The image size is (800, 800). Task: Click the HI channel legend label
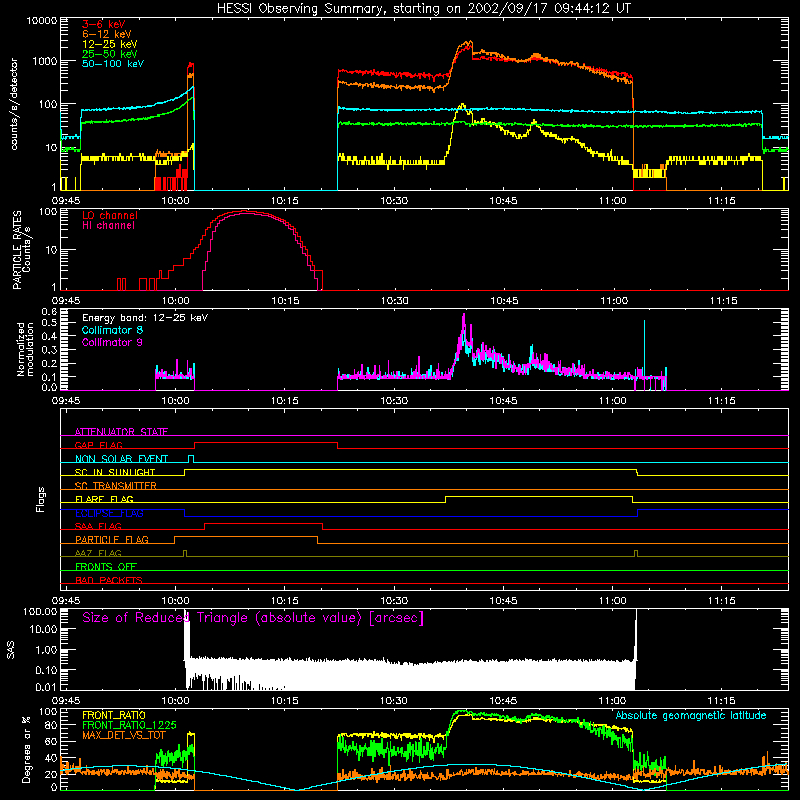(x=108, y=226)
